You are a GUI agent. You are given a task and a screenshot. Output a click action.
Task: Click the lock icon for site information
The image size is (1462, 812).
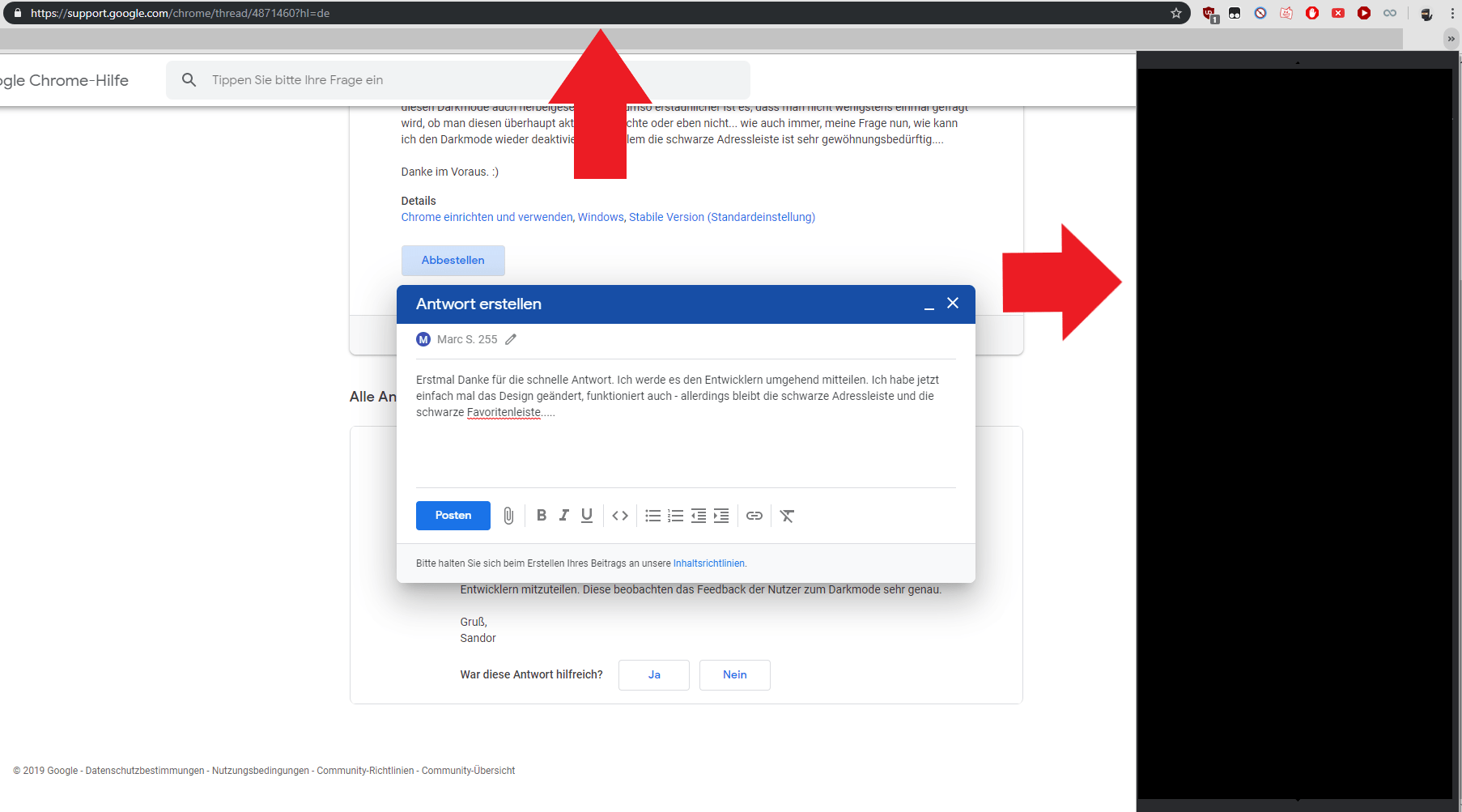click(18, 13)
